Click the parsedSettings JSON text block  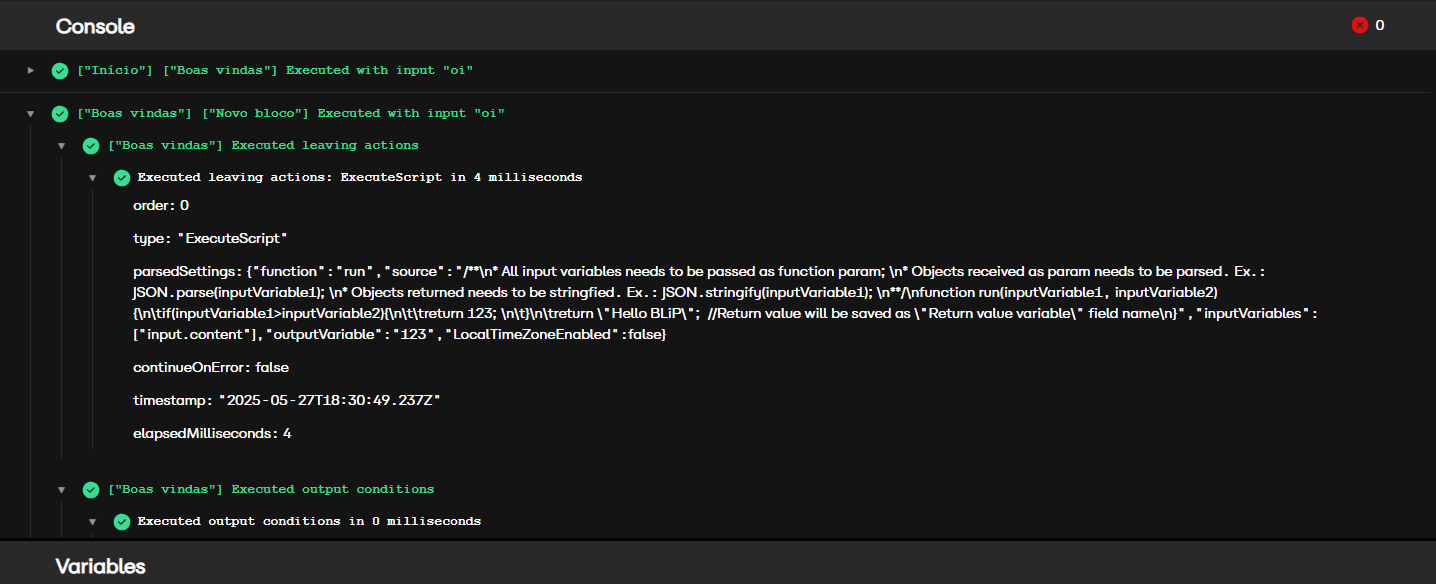(729, 303)
